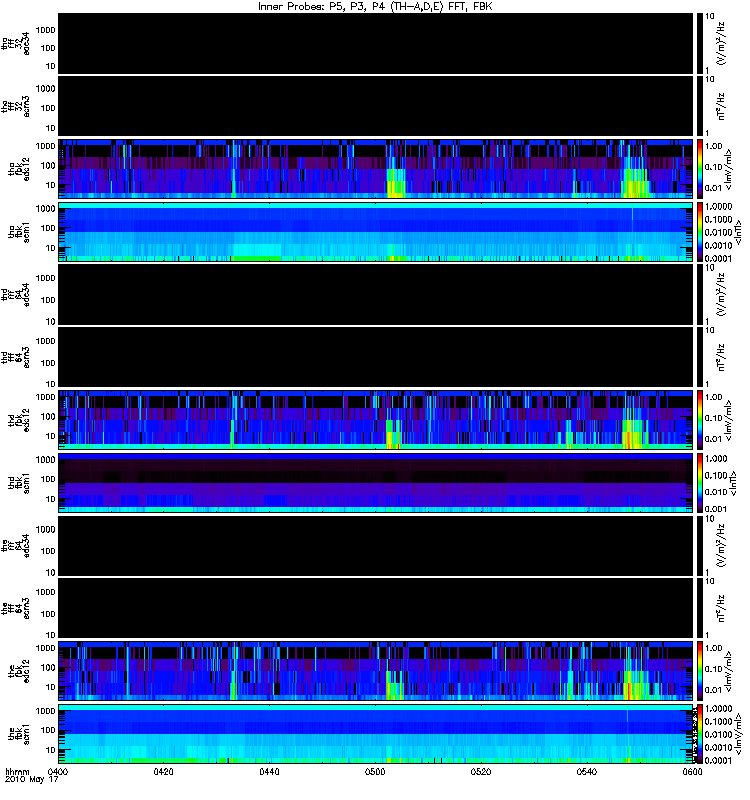Click the color bar of the the fbk edc12 panel
The width and height of the screenshot is (750, 800).
click(x=699, y=671)
